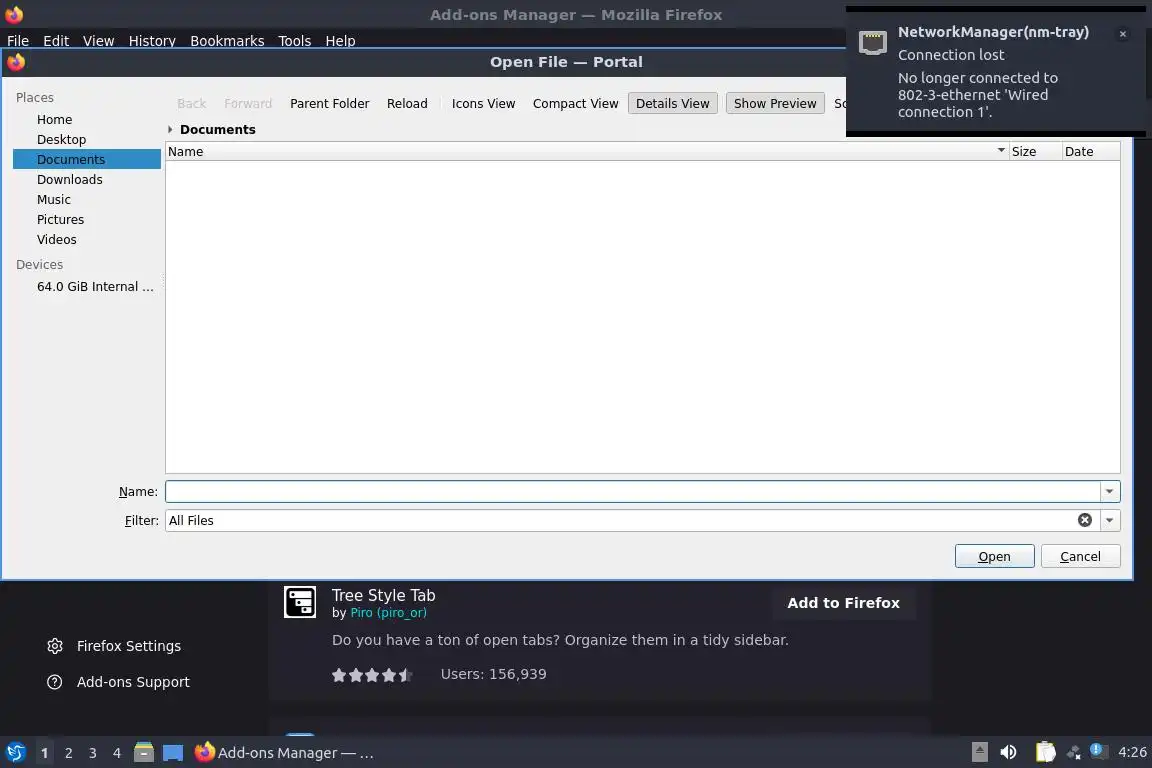Toggle the Show Preview button
This screenshot has height=768, width=1152.
(x=775, y=104)
